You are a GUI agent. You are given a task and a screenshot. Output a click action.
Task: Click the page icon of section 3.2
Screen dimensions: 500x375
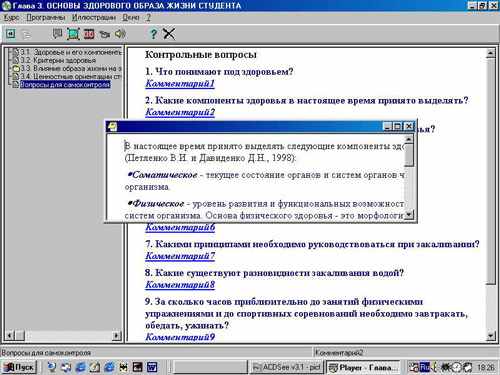[16, 60]
